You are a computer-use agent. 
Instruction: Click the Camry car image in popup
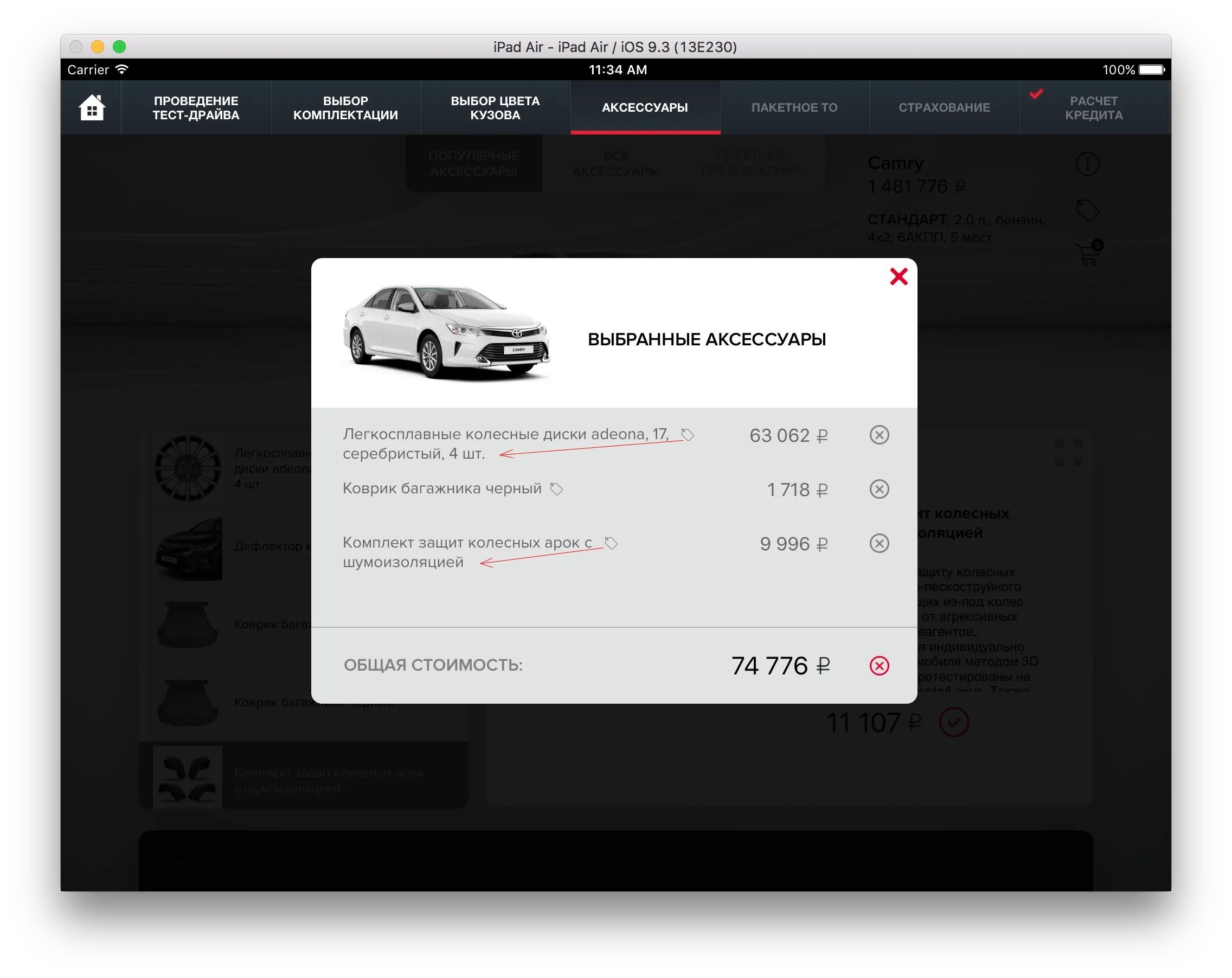pyautogui.click(x=446, y=332)
